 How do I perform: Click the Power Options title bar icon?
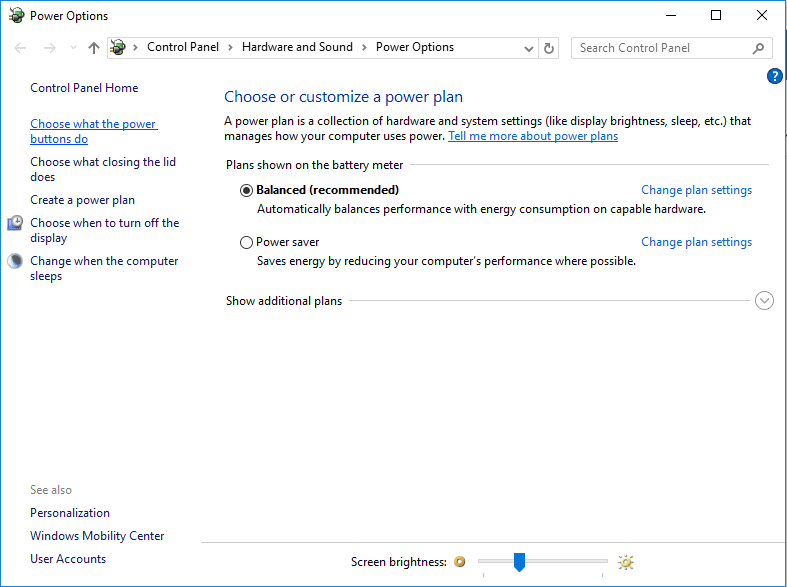(x=16, y=15)
